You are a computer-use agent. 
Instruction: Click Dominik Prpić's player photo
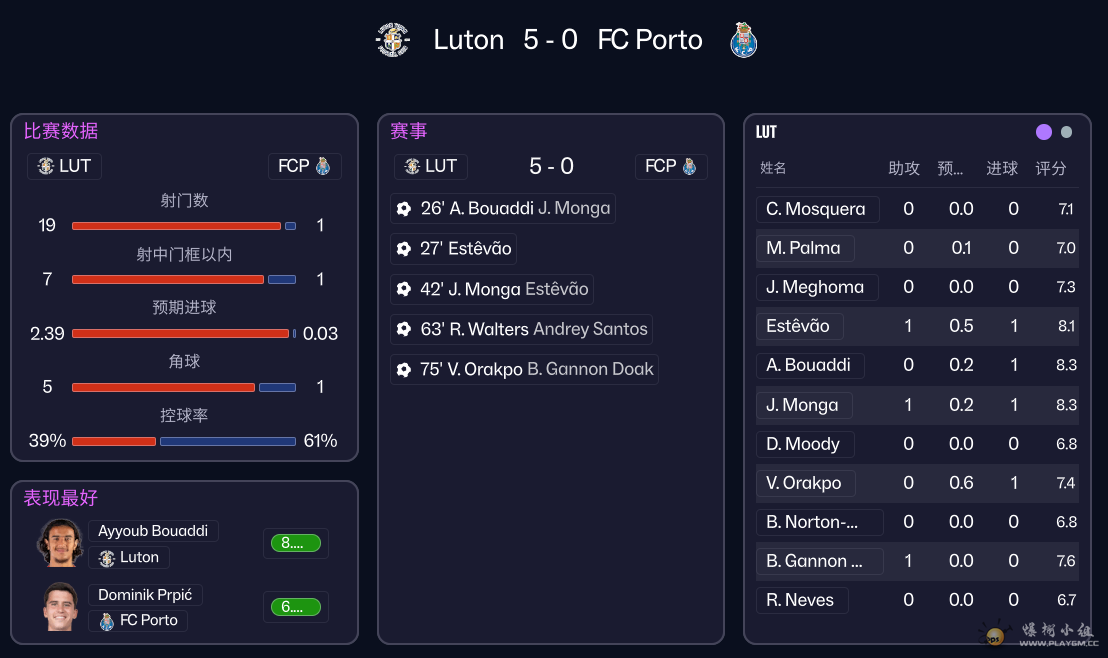coord(60,606)
